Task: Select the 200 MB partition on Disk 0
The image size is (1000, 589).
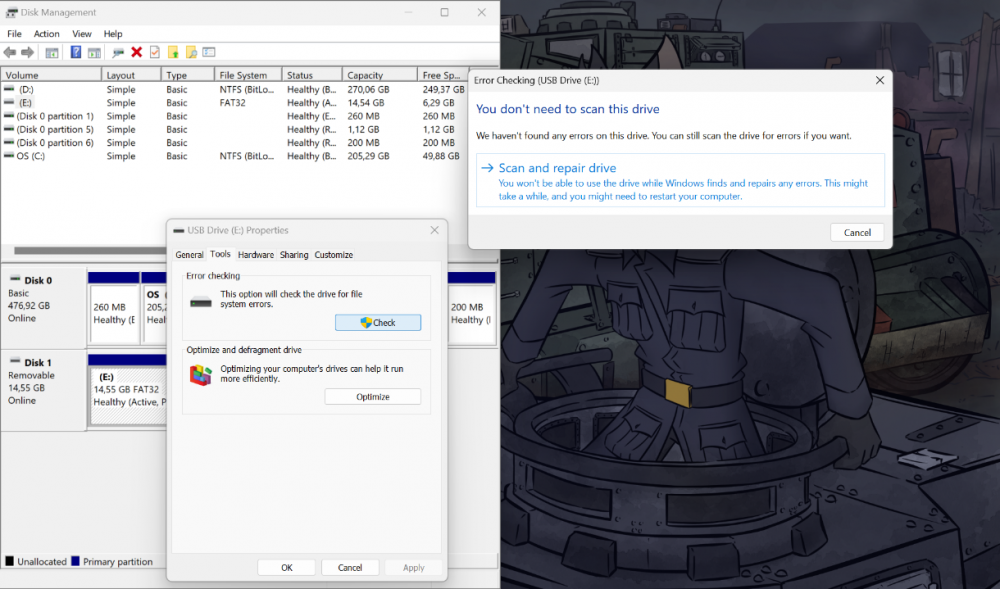Action: (x=471, y=309)
